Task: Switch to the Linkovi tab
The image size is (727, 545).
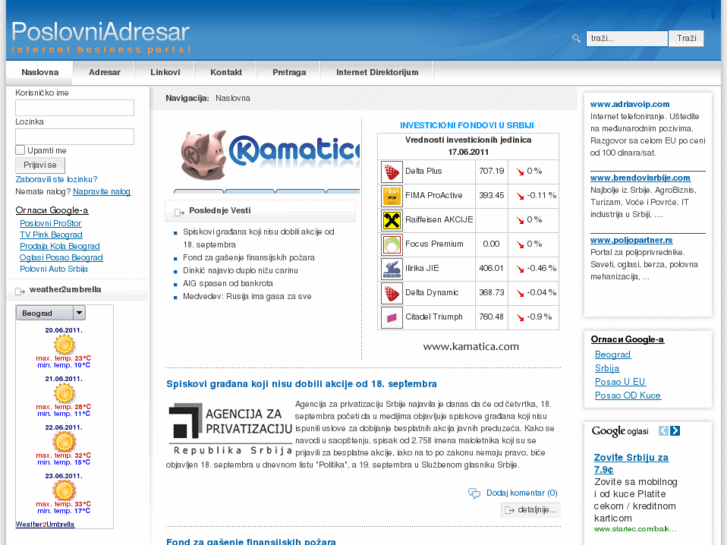Action: pos(165,72)
